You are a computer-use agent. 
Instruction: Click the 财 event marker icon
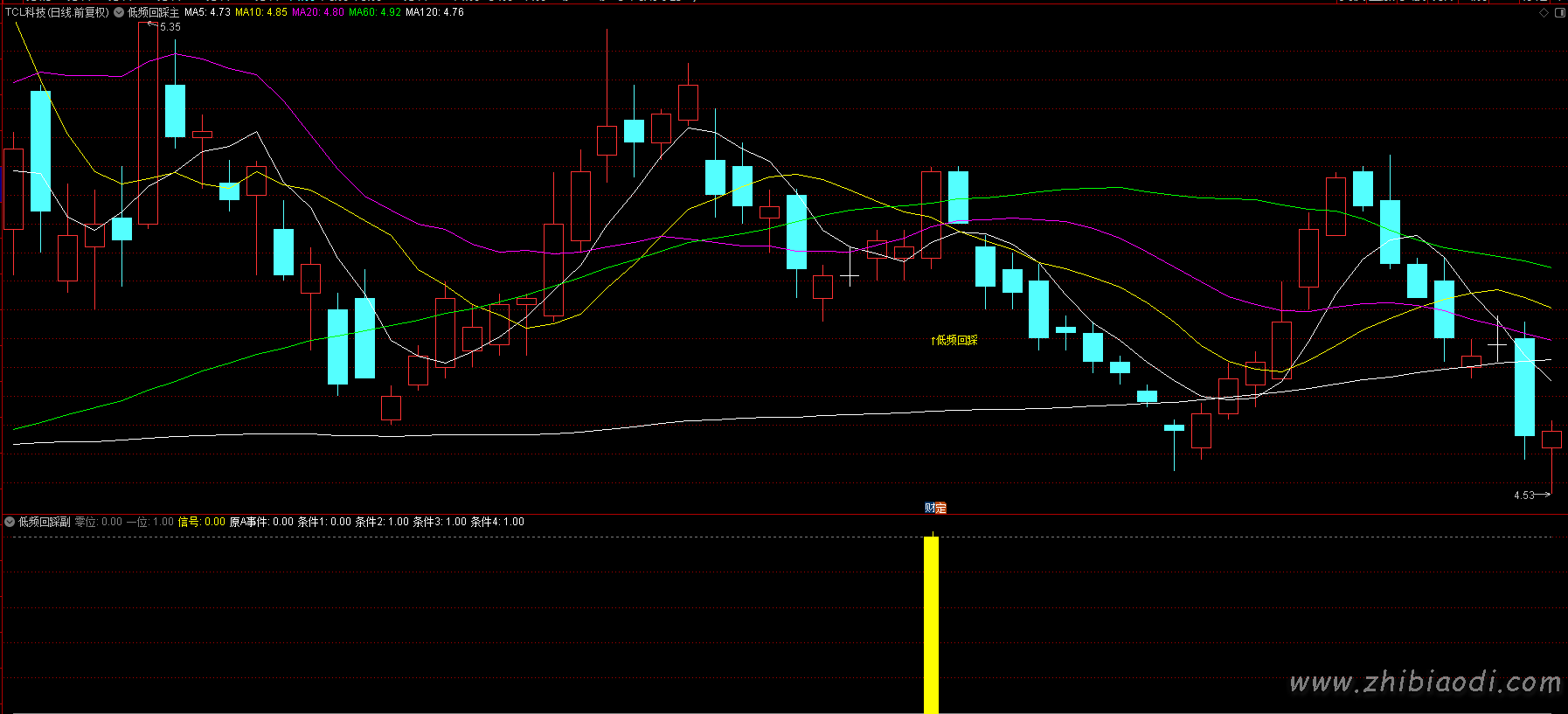930,508
